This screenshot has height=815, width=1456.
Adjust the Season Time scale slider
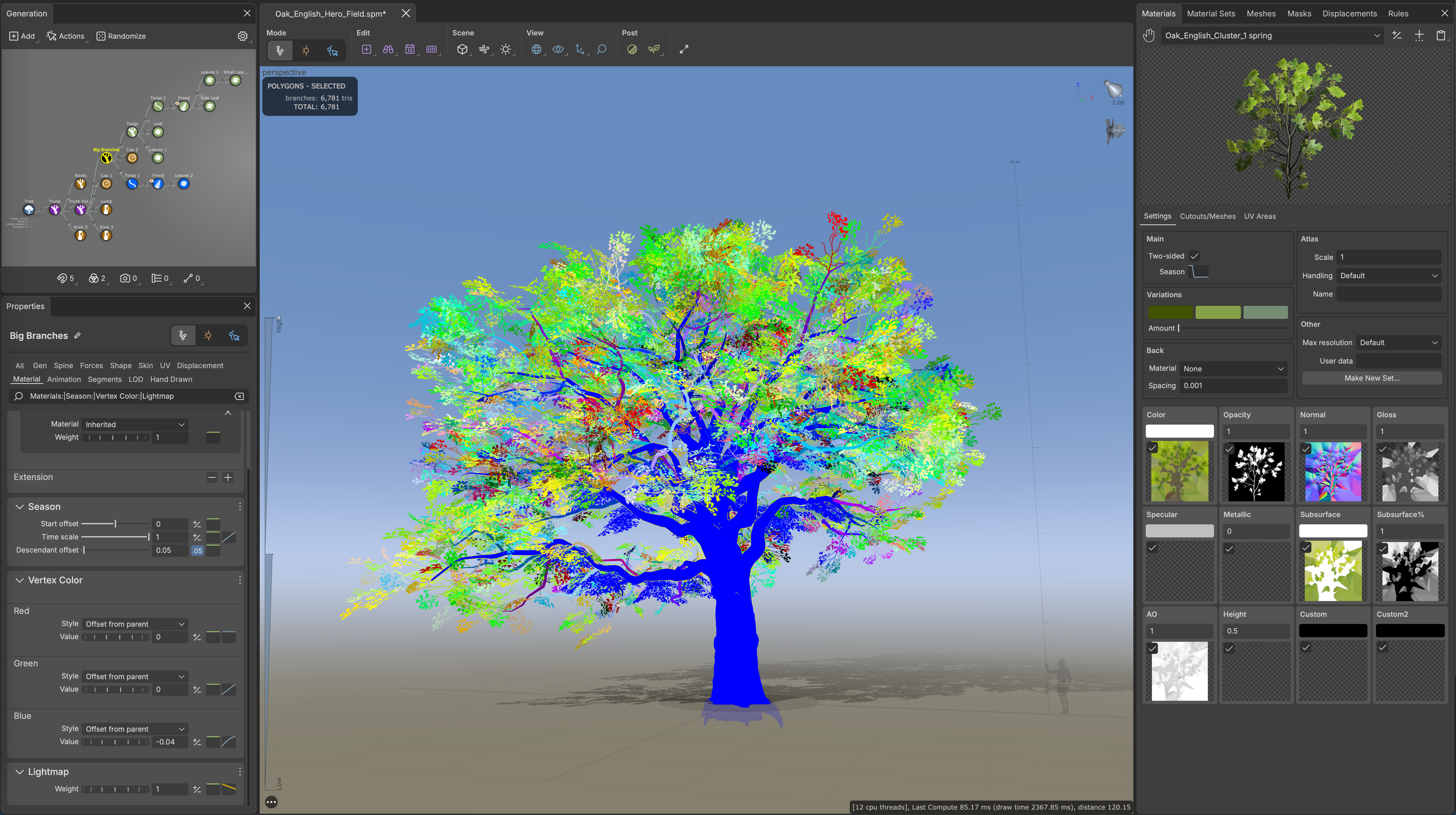tap(115, 537)
